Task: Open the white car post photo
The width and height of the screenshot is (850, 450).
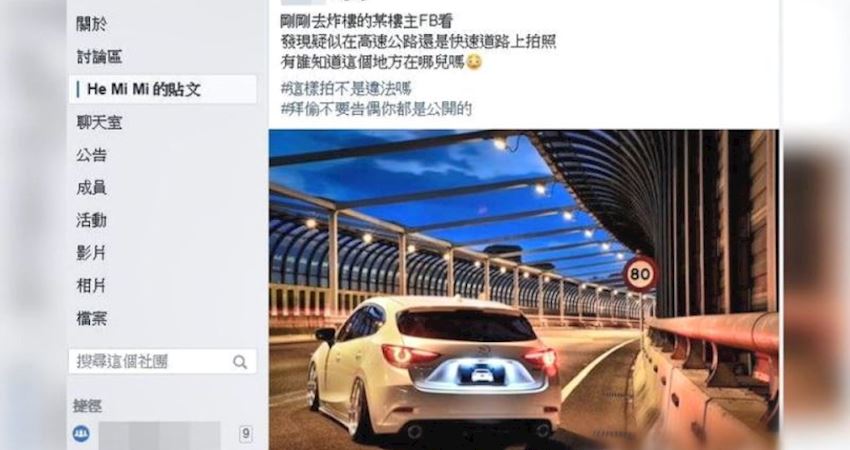Action: tap(524, 290)
